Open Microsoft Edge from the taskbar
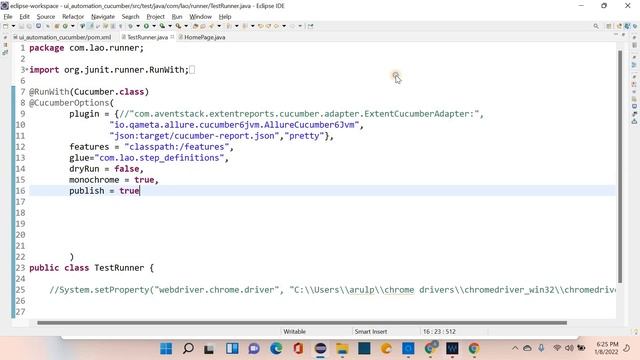Screen dimensions: 640x360 tap(276, 349)
